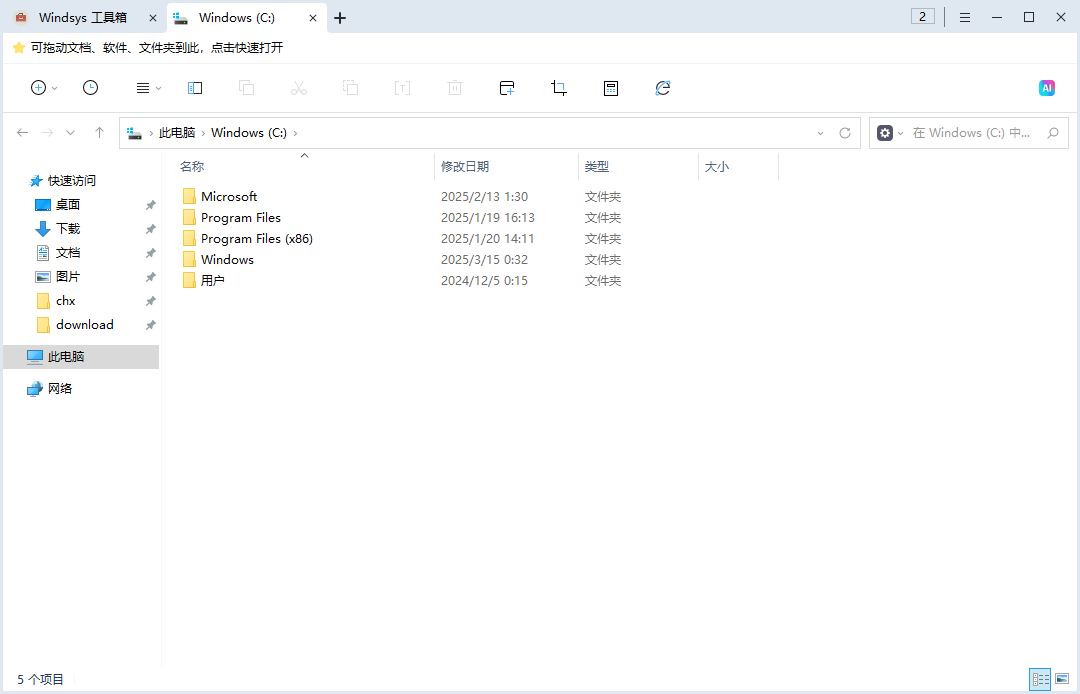Screen dimensions: 1080x694
Task: Open the search settings gear icon
Action: [885, 133]
